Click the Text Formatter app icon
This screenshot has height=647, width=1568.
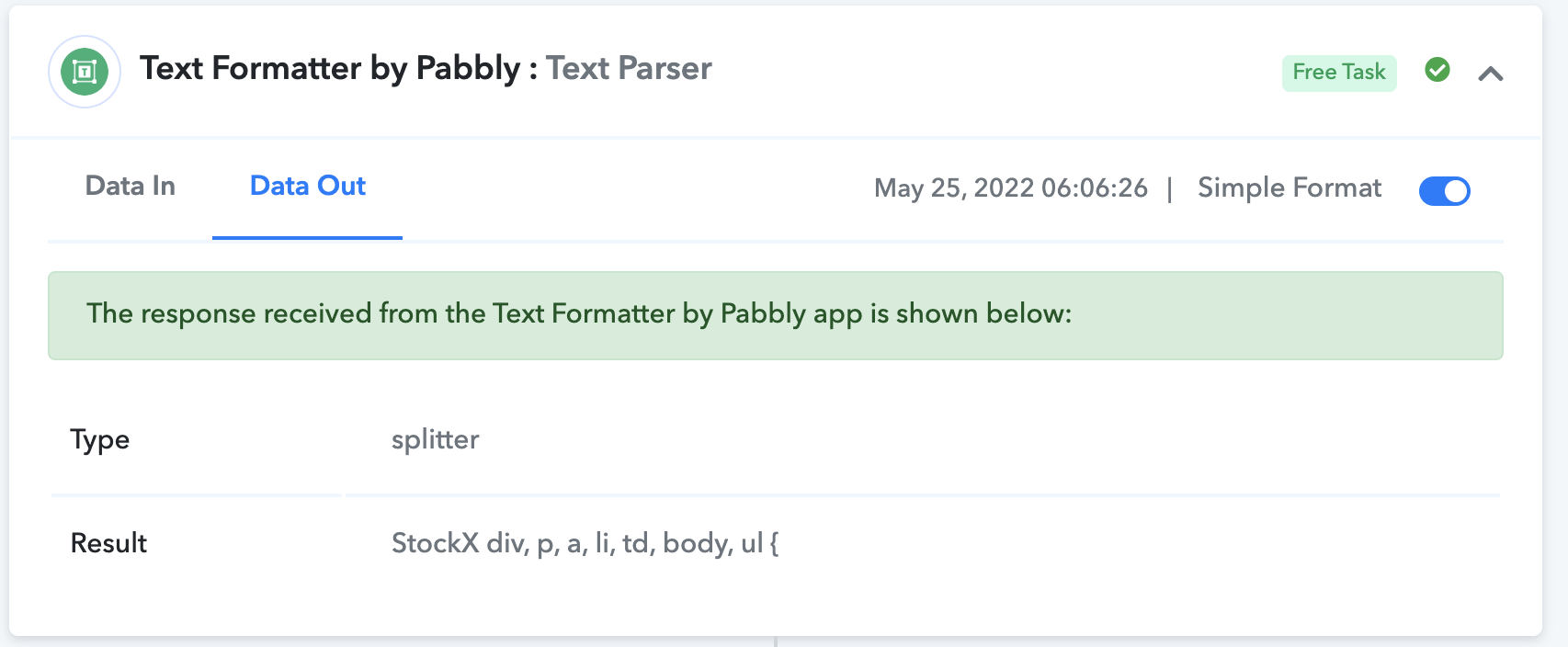click(85, 72)
